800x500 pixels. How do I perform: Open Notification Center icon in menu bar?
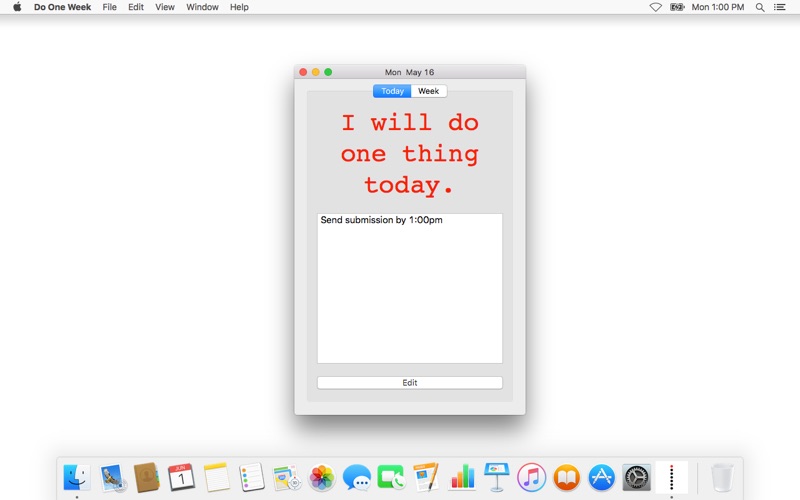coord(780,7)
